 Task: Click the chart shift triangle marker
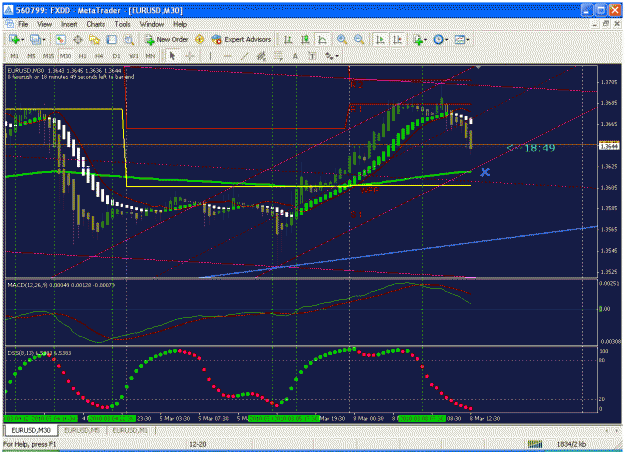479,67
